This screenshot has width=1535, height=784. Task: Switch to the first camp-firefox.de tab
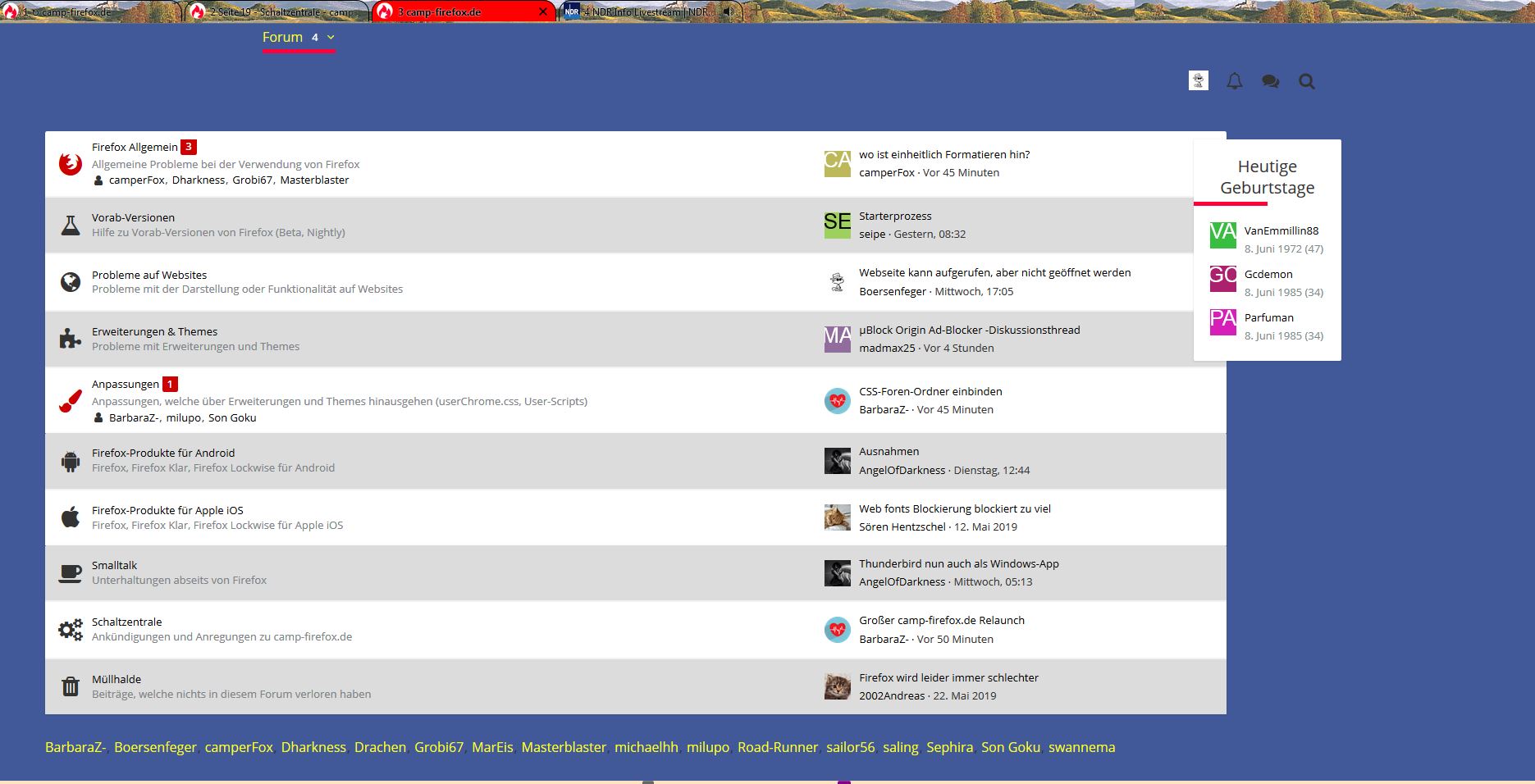click(91, 12)
